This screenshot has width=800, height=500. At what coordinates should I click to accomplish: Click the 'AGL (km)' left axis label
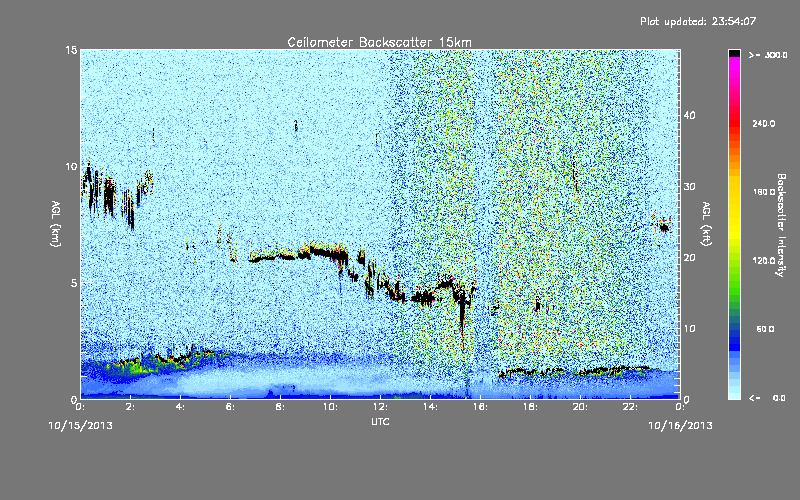[56, 223]
